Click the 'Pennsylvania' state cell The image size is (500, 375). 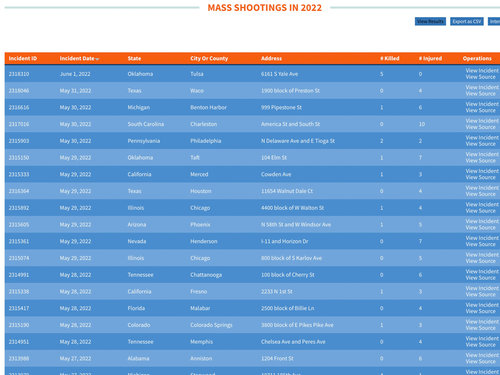click(144, 141)
